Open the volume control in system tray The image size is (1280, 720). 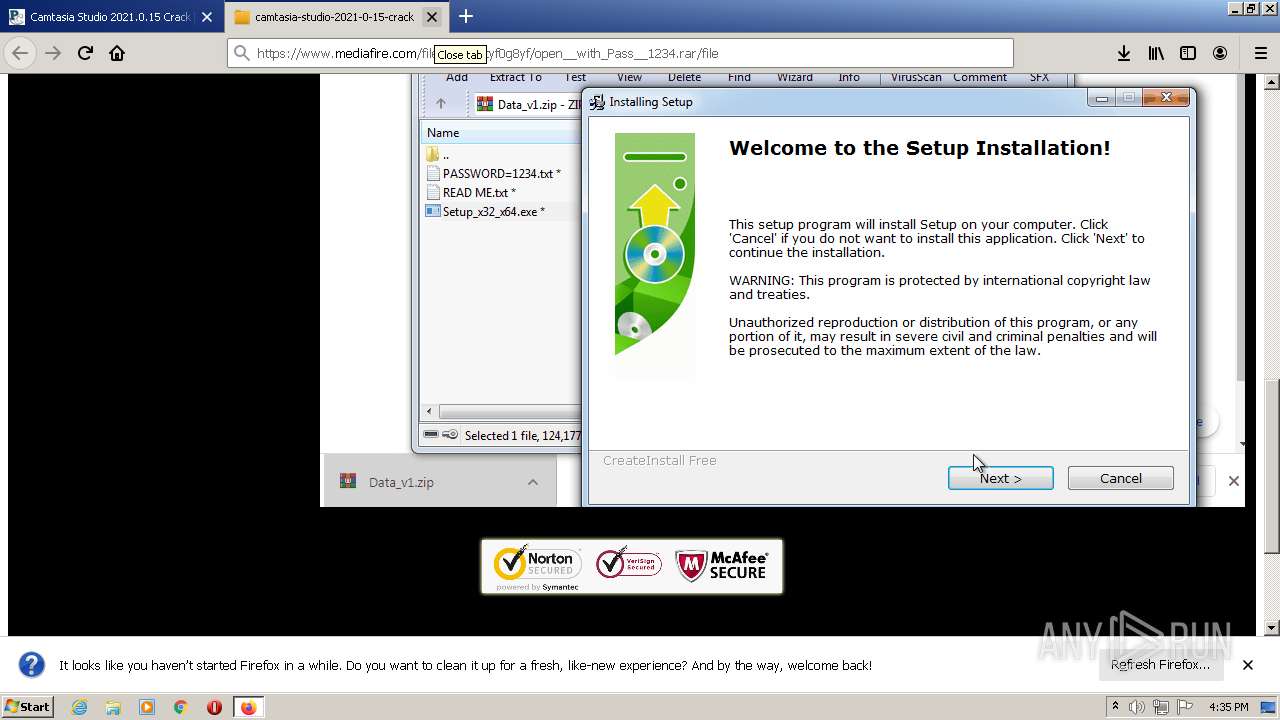pyautogui.click(x=1136, y=707)
